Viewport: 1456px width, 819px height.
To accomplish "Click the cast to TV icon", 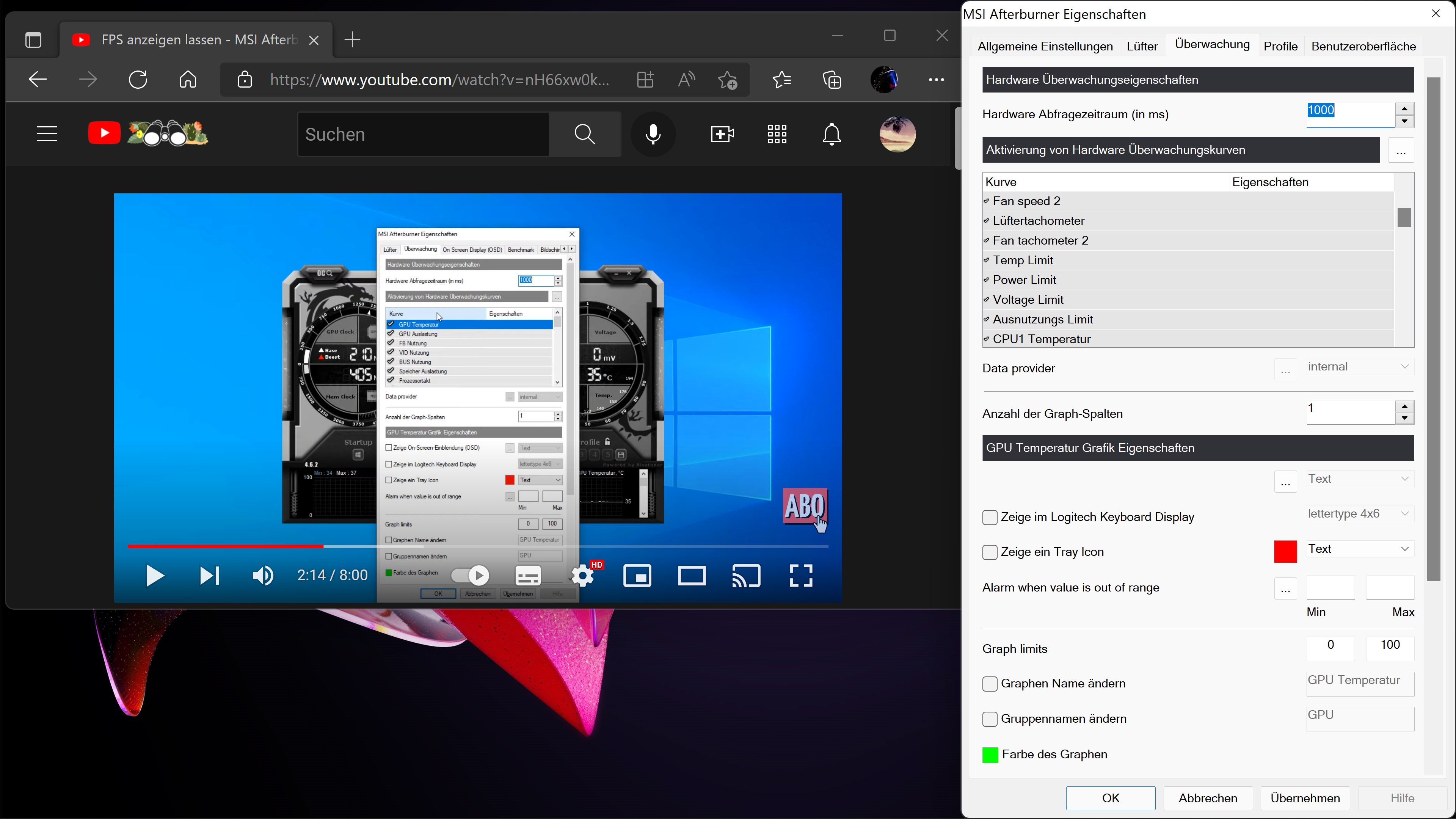I will tap(746, 576).
